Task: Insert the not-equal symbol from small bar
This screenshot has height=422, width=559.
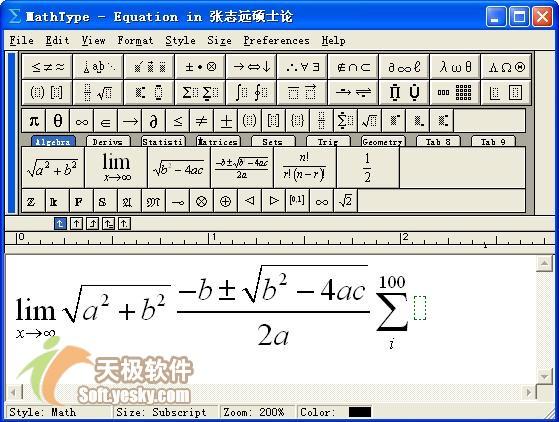Action: tap(202, 121)
